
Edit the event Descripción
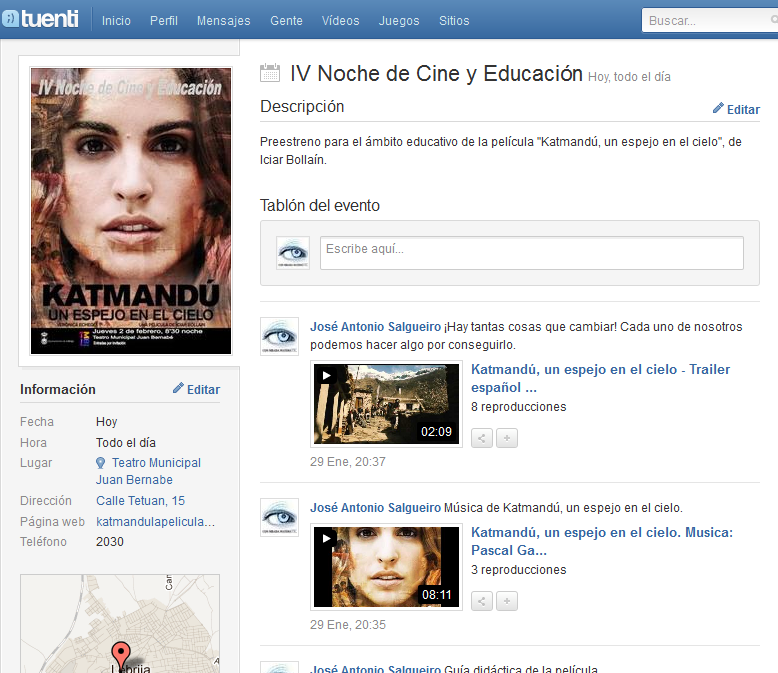coord(736,109)
